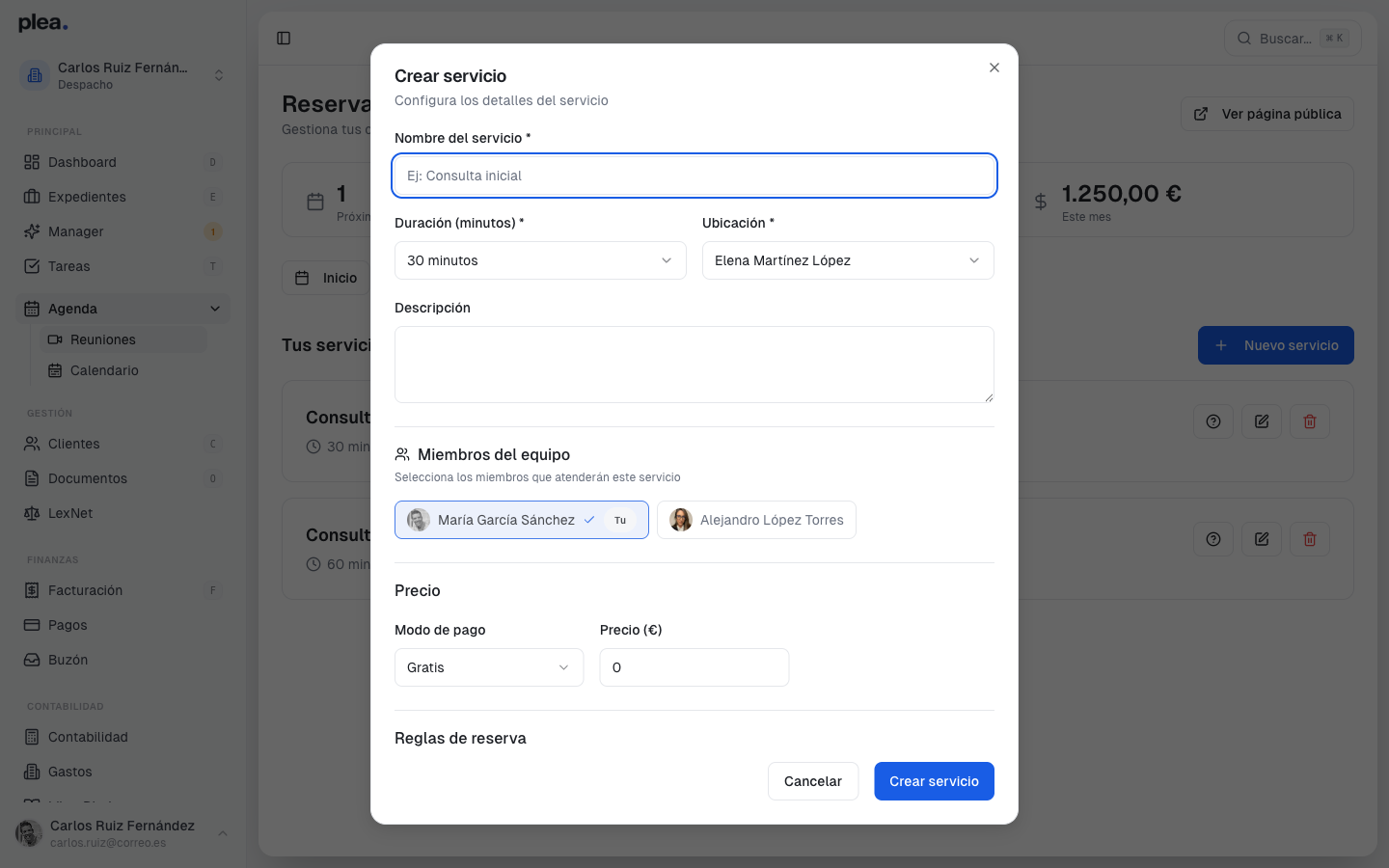Screen dimensions: 1389x868
Task: Click the Tareas checkbox icon
Action: tap(32, 266)
